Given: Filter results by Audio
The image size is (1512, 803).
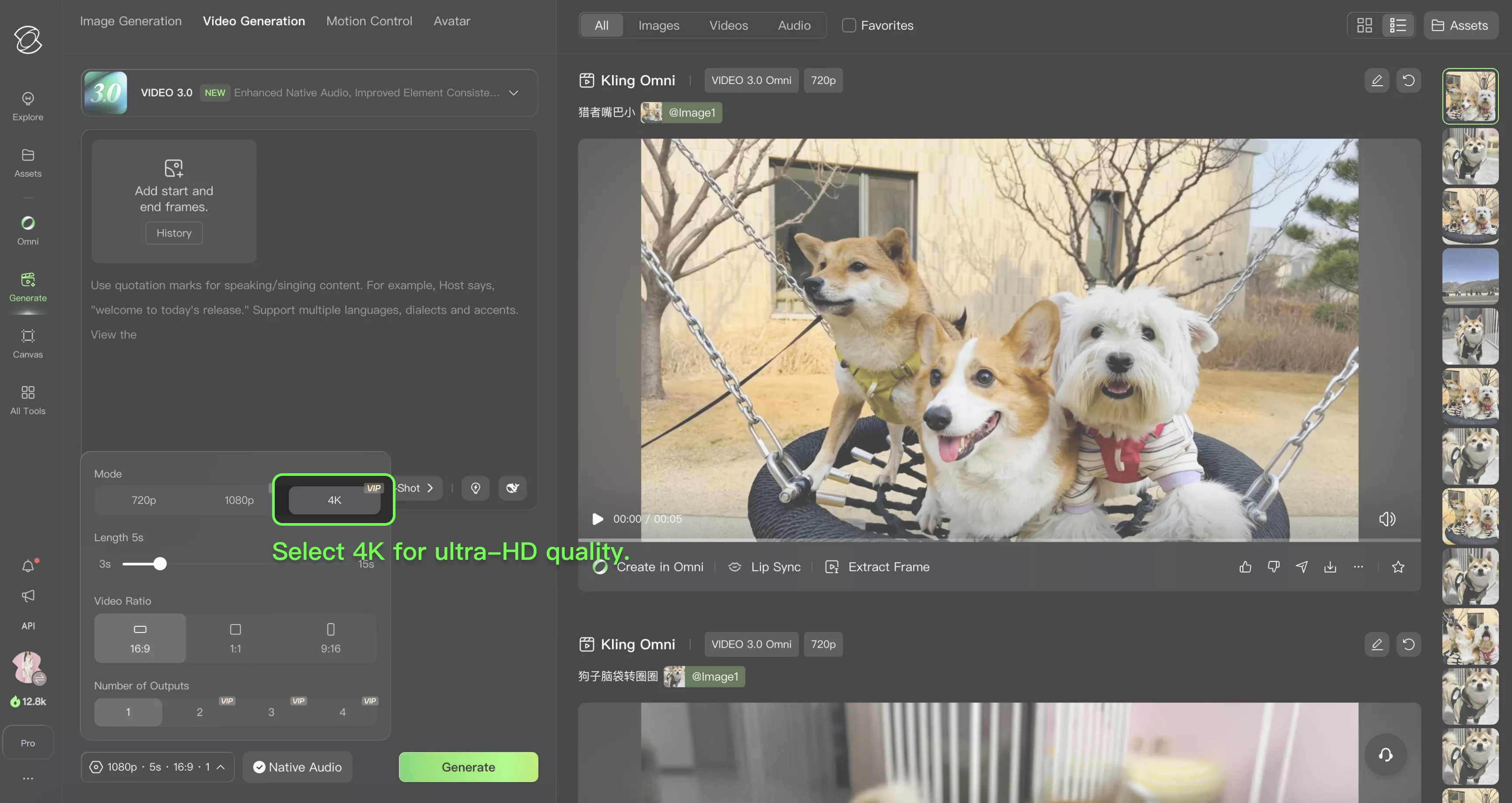Looking at the screenshot, I should pyautogui.click(x=794, y=25).
